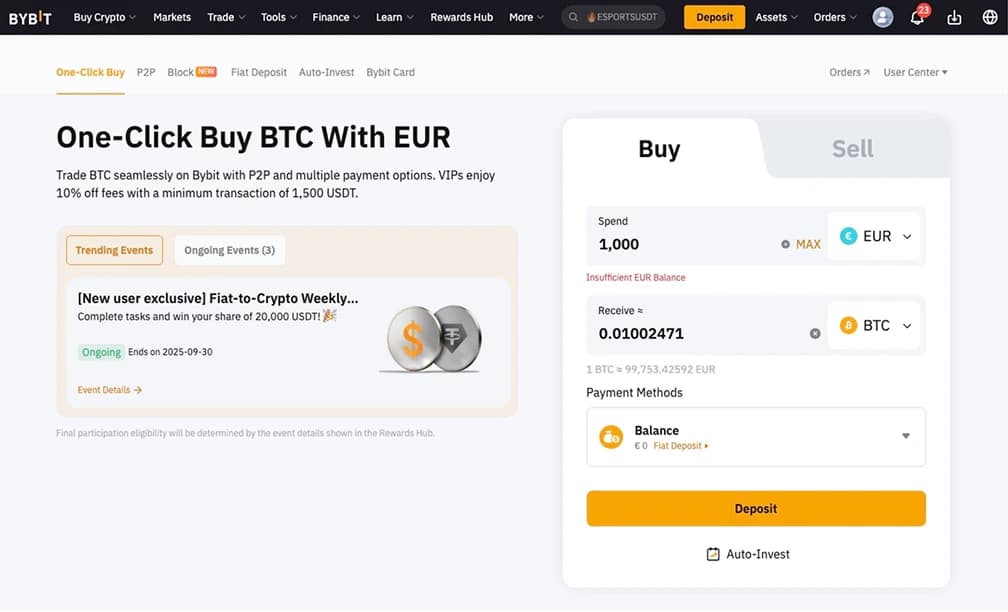Click the search magnifier icon
Viewport: 1008px width, 612px height.
(573, 17)
